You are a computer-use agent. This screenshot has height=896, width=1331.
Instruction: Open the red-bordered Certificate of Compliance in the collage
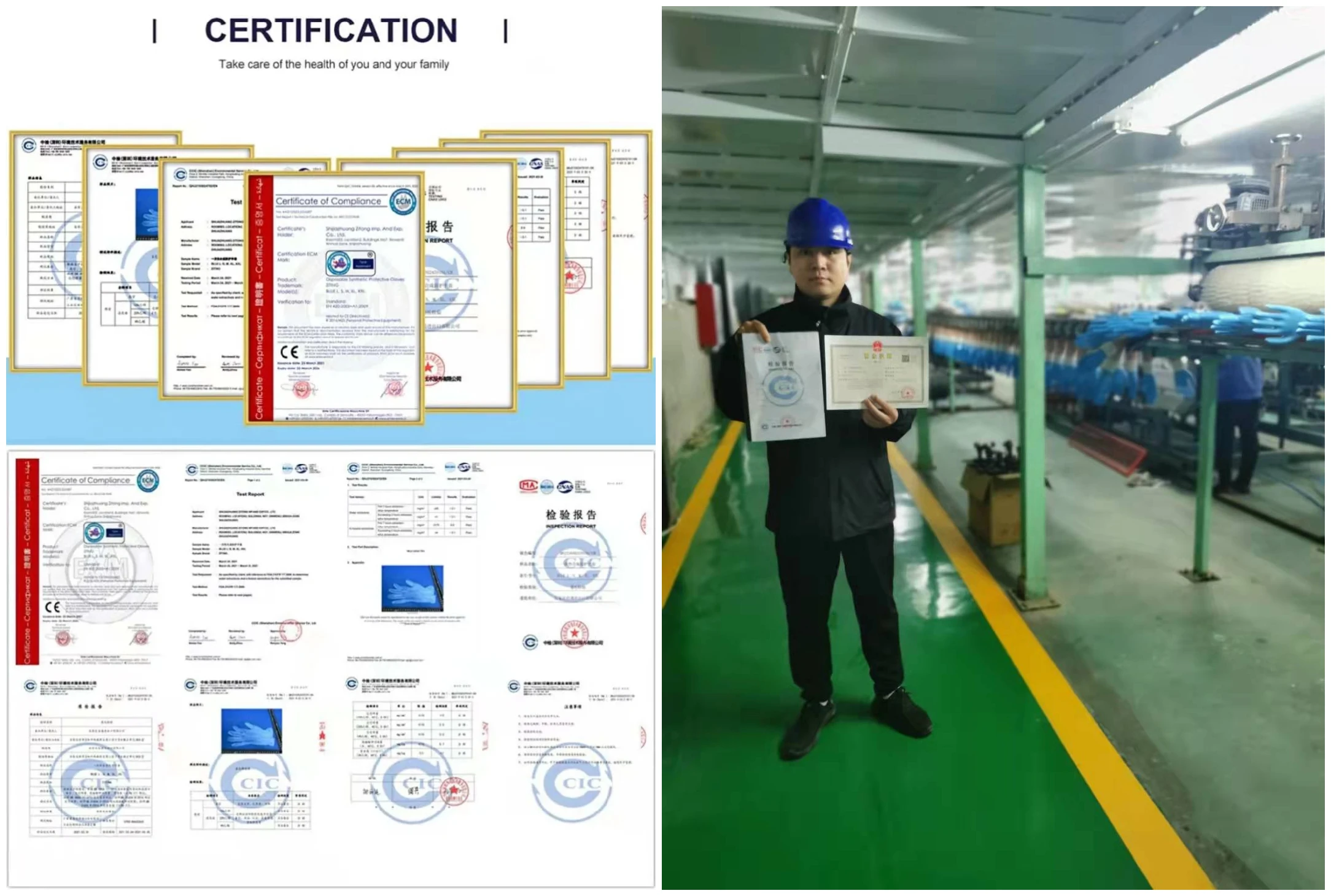tap(335, 298)
